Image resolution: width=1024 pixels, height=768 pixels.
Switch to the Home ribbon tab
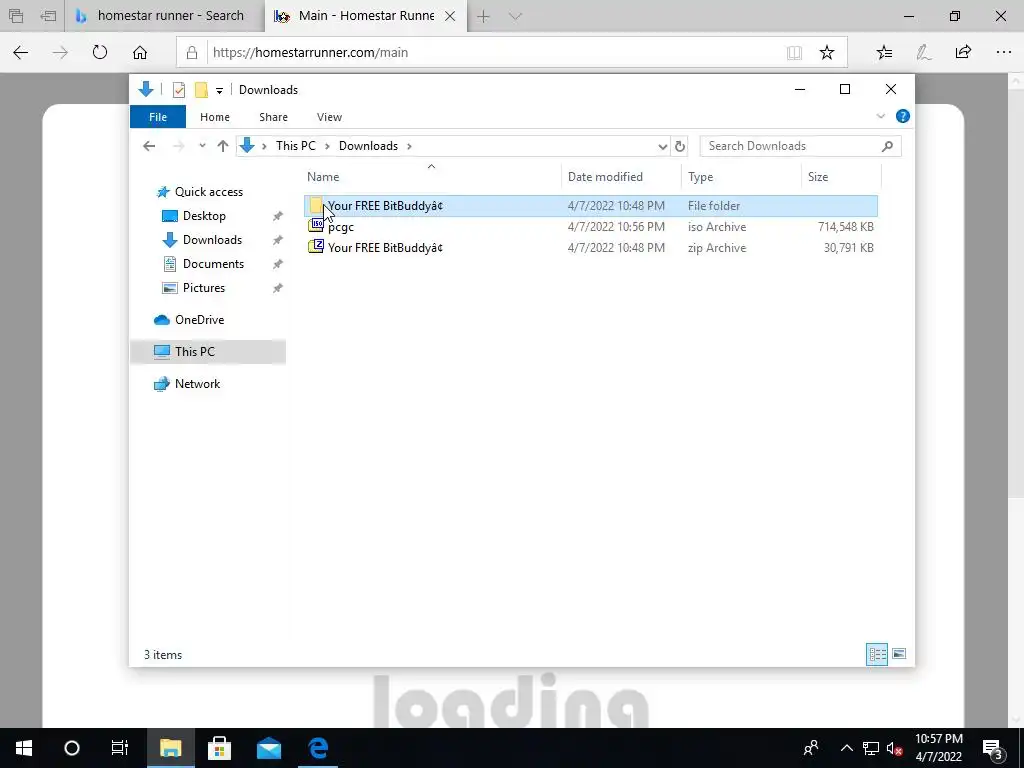tap(215, 117)
